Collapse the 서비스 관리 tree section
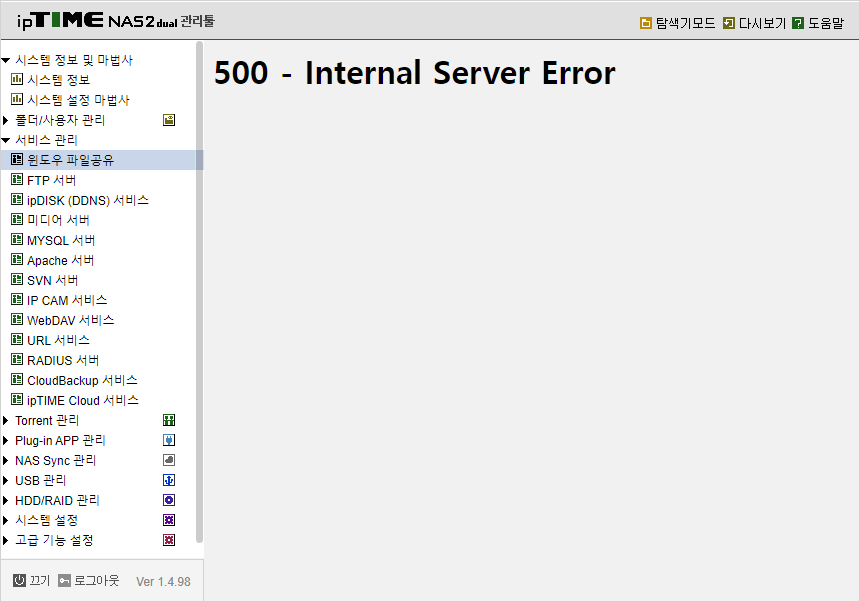This screenshot has height=602, width=860. point(6,140)
